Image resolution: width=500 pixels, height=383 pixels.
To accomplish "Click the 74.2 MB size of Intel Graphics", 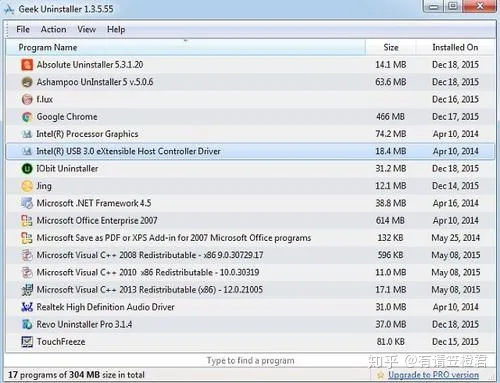I will (391, 134).
